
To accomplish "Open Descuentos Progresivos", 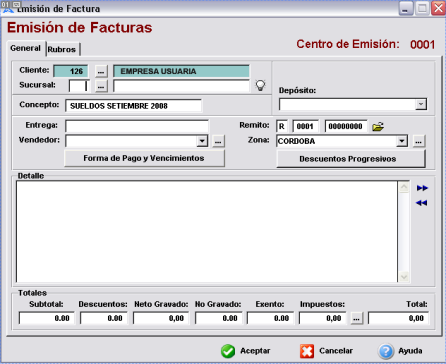I will [x=351, y=159].
